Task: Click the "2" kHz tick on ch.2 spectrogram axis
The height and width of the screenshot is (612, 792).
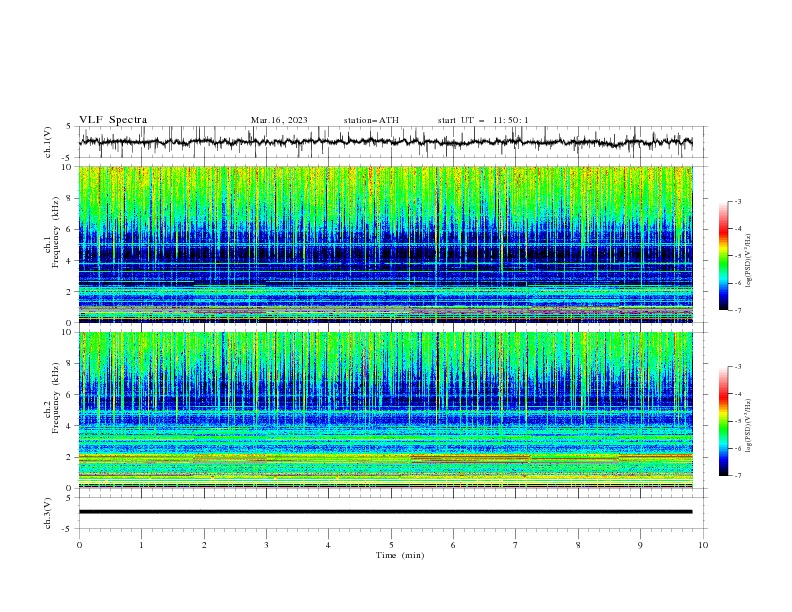Action: 71,457
